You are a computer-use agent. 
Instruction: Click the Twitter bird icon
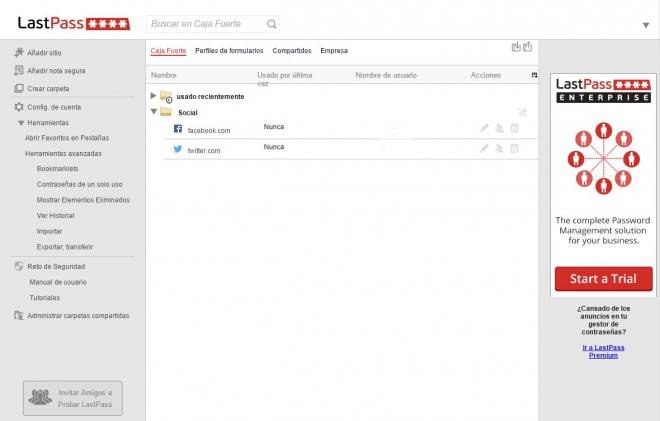click(178, 149)
